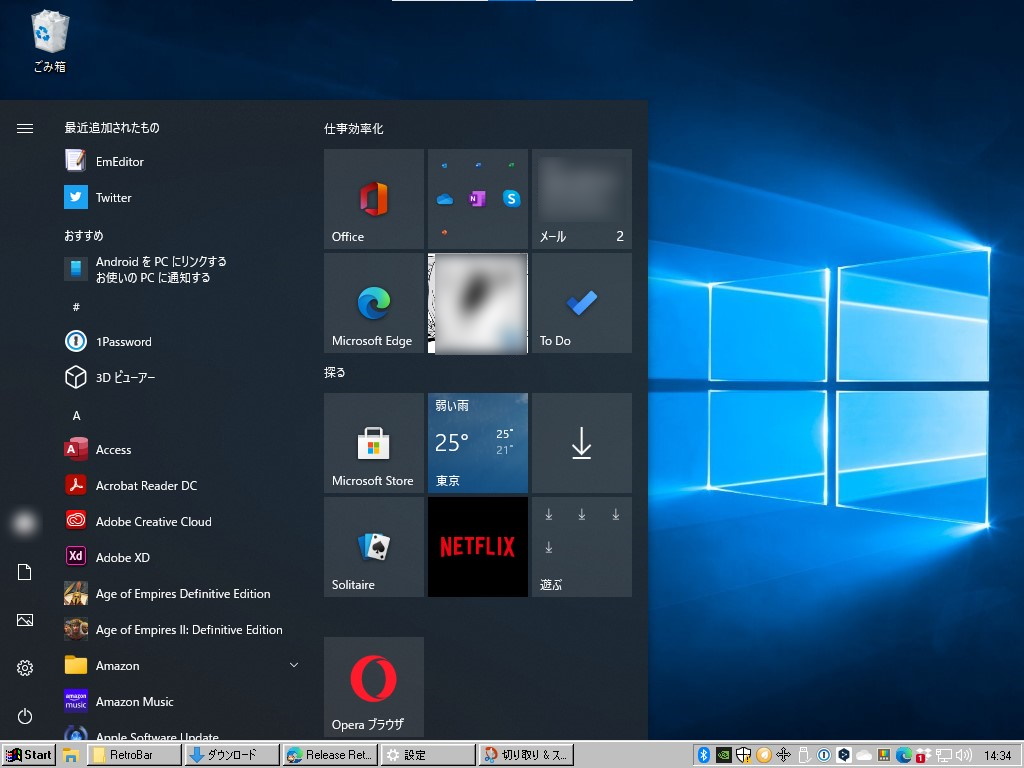Click File Explorer quick launch icon on taskbar
Image resolution: width=1024 pixels, height=768 pixels.
(x=71, y=755)
